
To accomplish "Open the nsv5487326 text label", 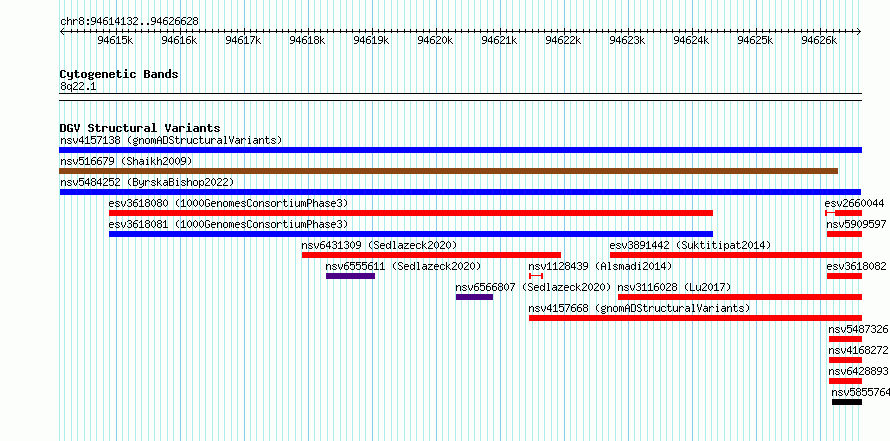I will click(858, 329).
